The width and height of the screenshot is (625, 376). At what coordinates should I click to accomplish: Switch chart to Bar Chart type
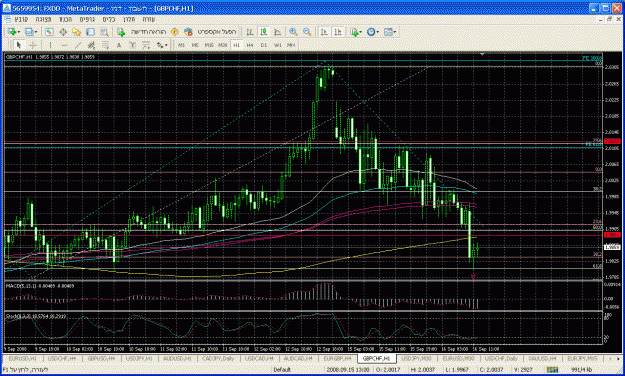coord(250,31)
